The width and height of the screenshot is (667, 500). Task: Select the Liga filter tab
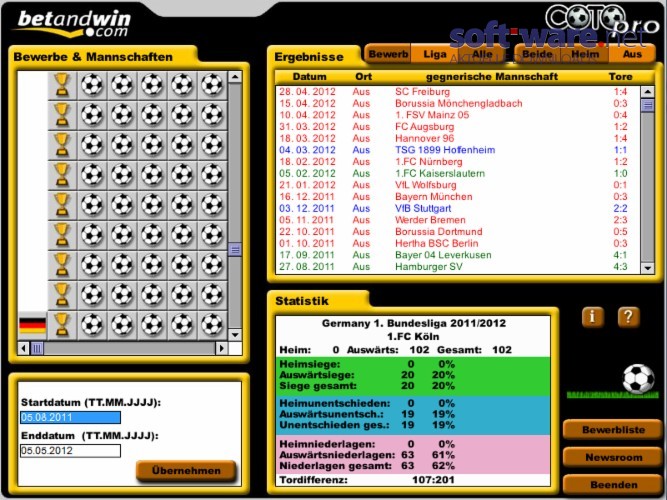point(435,54)
